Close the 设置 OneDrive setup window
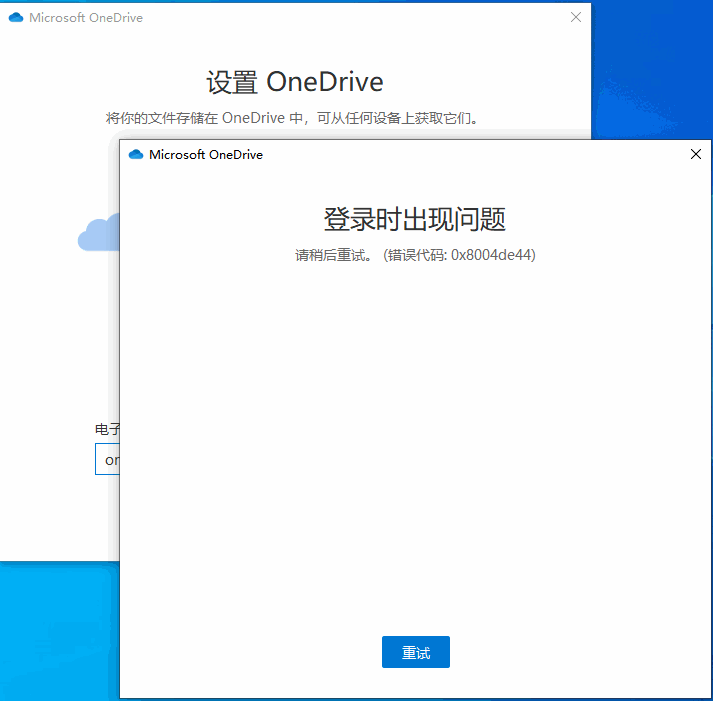Viewport: 713px width, 701px height. click(576, 17)
